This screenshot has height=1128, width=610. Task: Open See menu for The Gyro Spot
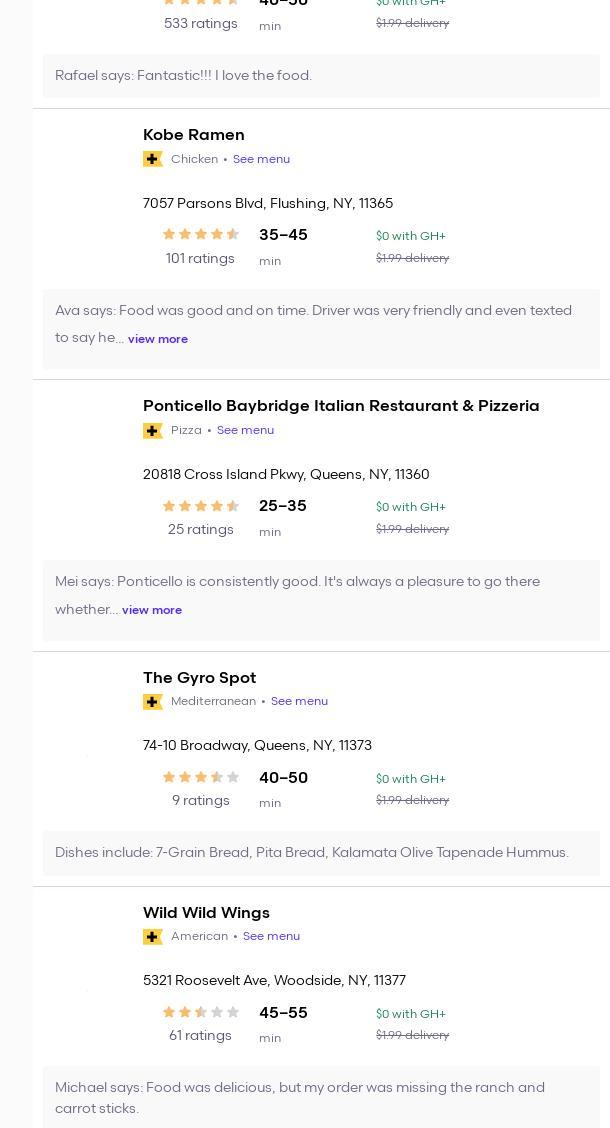click(x=299, y=701)
